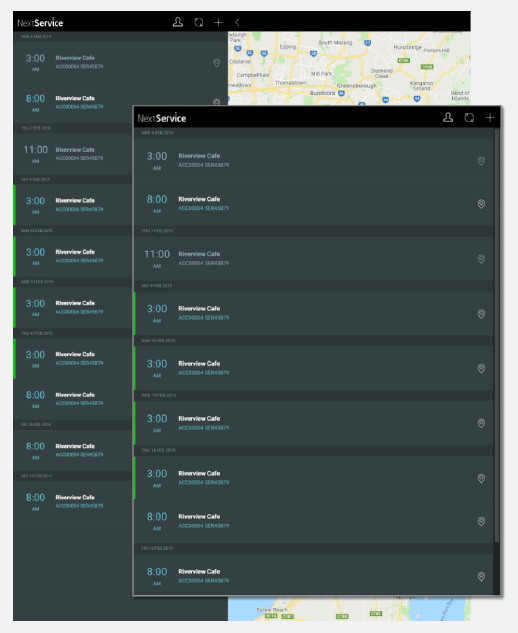Viewport: 518px width, 633px height.
Task: Click Safety Beach label on lower map
Action: pyautogui.click(x=272, y=610)
